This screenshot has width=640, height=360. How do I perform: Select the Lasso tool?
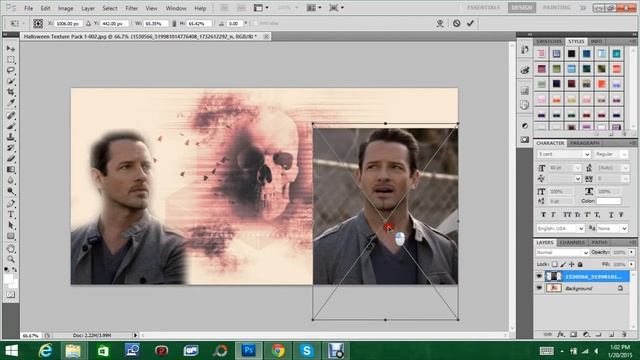point(11,71)
